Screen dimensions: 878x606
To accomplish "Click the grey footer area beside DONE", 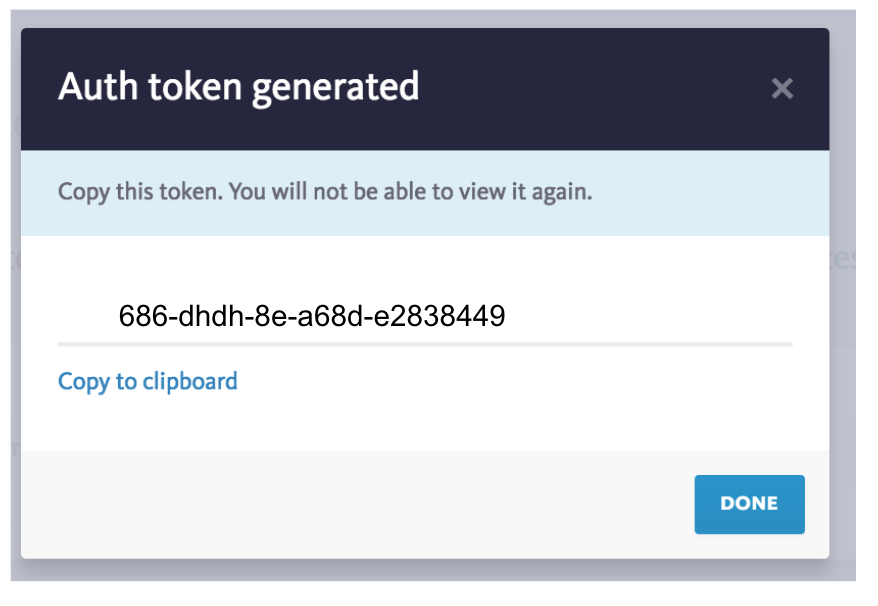I will (357, 504).
